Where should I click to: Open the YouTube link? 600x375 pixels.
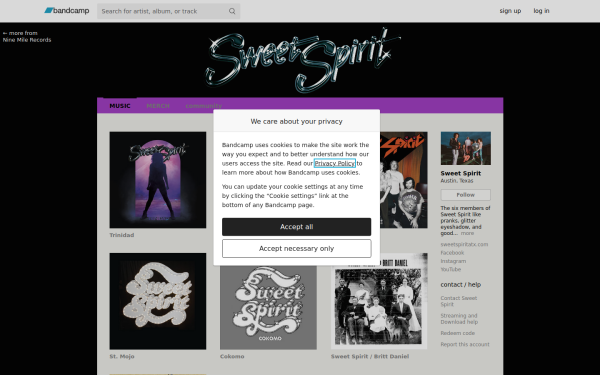pos(450,269)
